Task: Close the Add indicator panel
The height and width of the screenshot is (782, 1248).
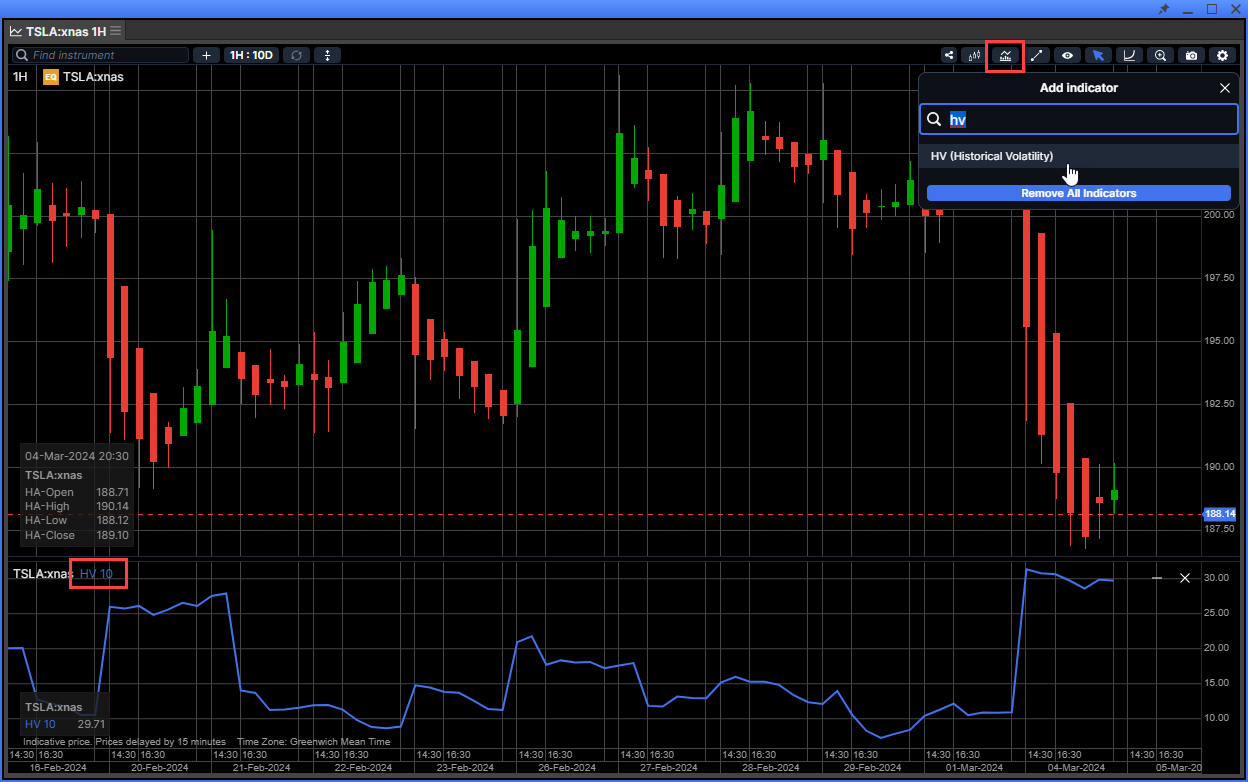Action: pyautogui.click(x=1225, y=88)
